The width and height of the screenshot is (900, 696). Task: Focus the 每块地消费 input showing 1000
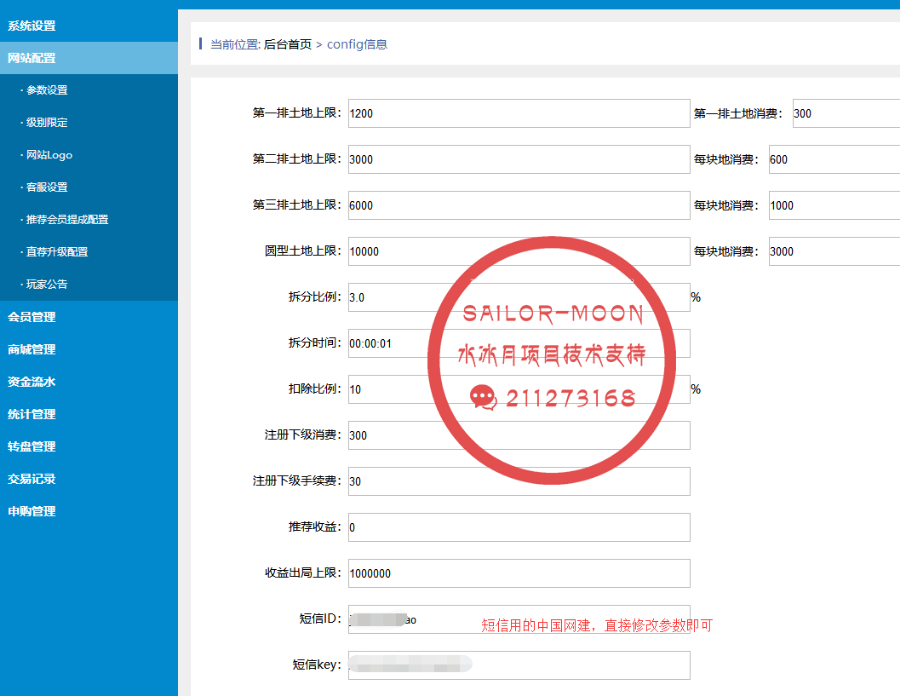835,205
